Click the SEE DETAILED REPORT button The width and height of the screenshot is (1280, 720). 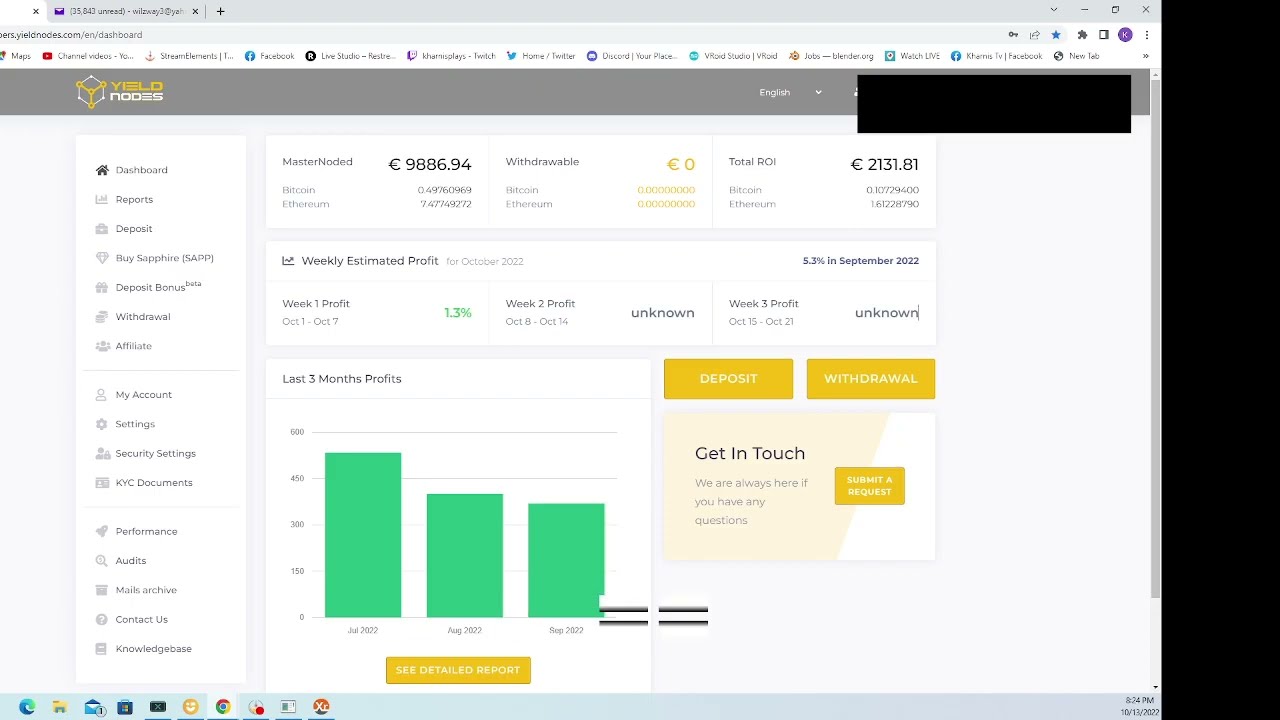pyautogui.click(x=458, y=670)
